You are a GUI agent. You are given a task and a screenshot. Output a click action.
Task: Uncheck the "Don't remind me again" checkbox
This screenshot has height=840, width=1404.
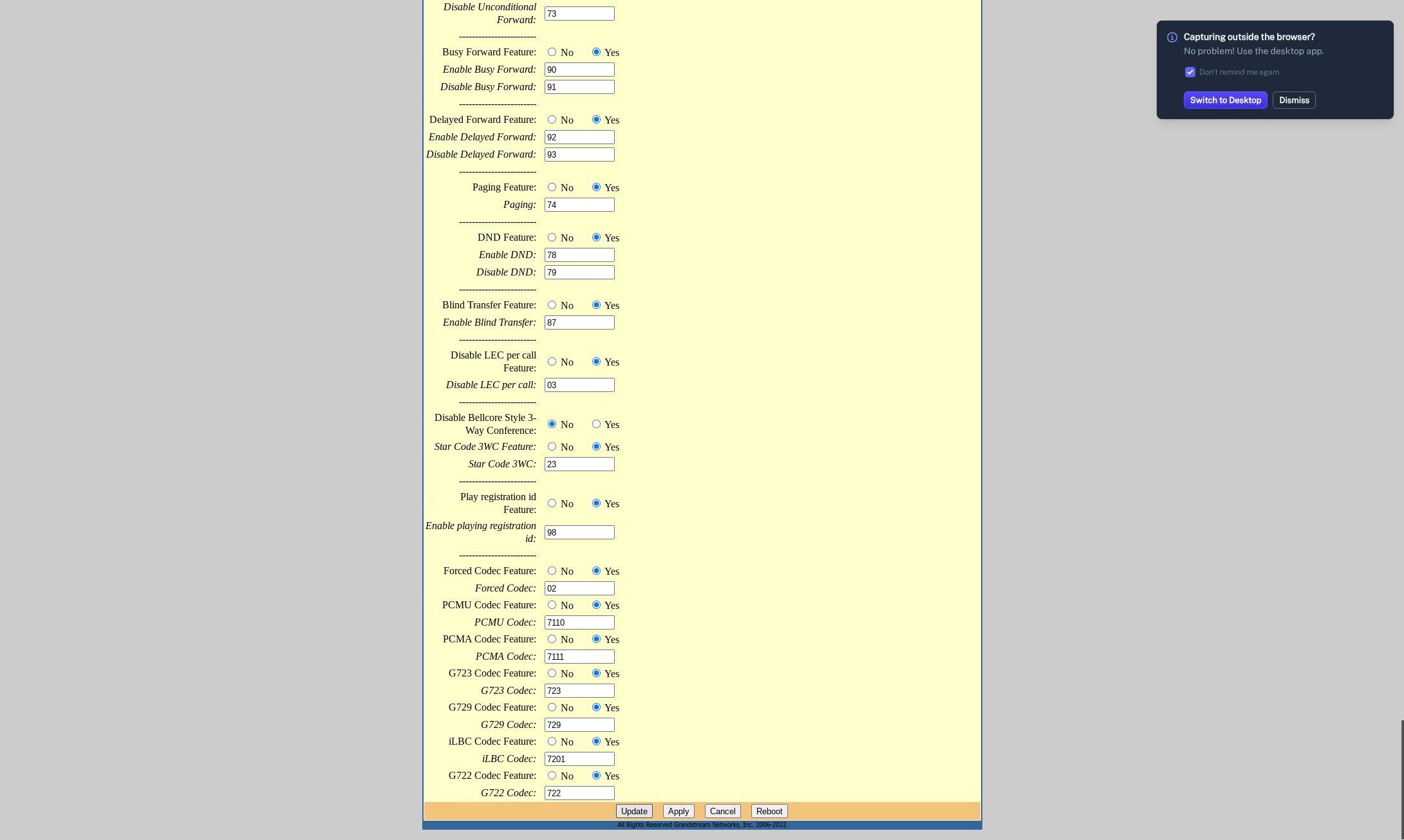click(x=1190, y=72)
